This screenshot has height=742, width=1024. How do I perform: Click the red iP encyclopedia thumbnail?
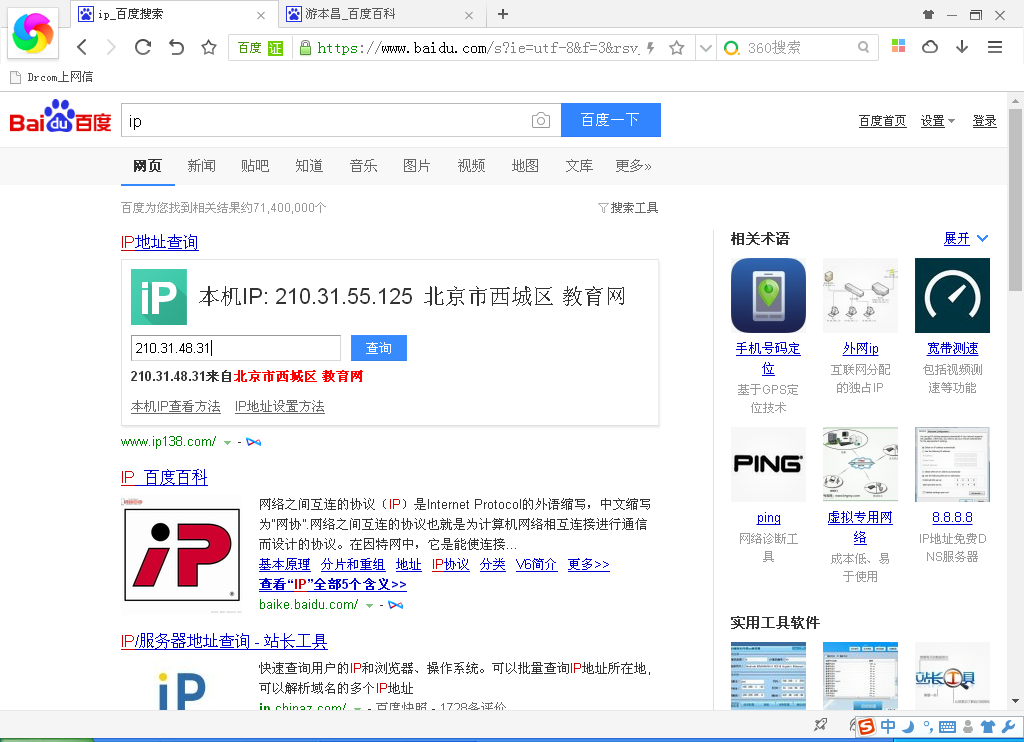click(x=182, y=555)
